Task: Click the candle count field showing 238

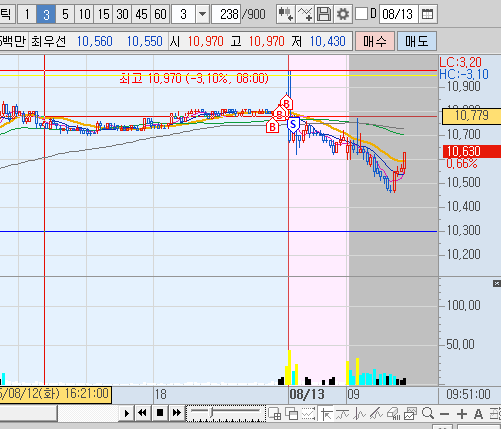Action: (x=226, y=14)
